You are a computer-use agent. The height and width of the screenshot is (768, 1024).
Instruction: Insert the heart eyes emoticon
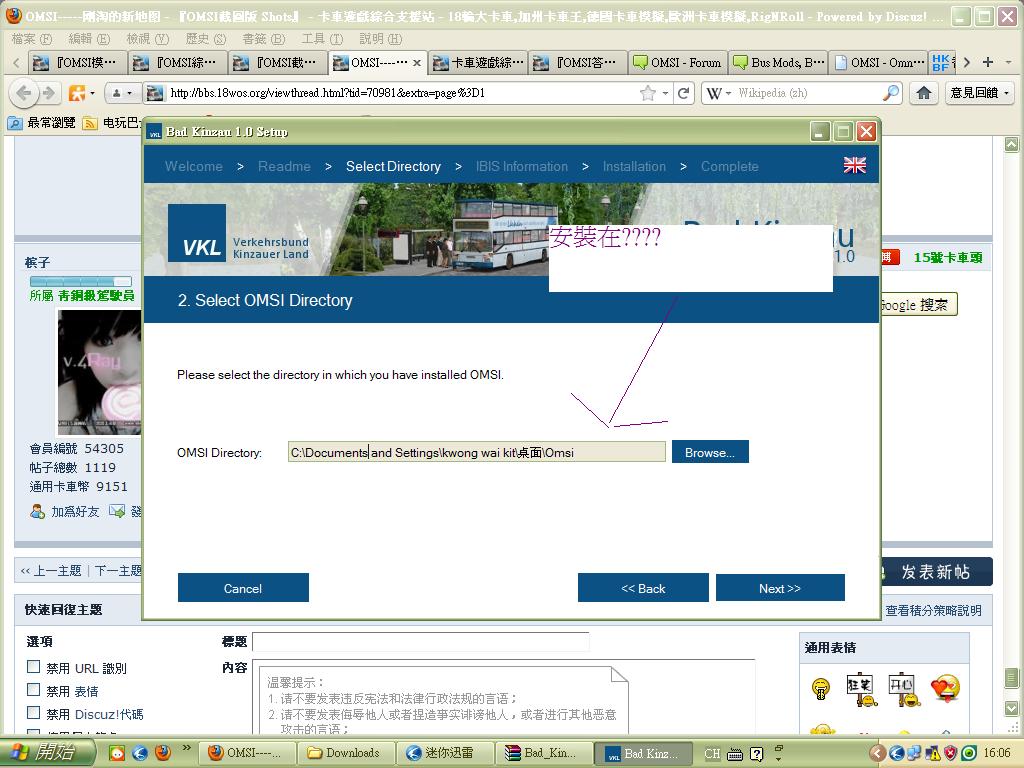coord(945,688)
